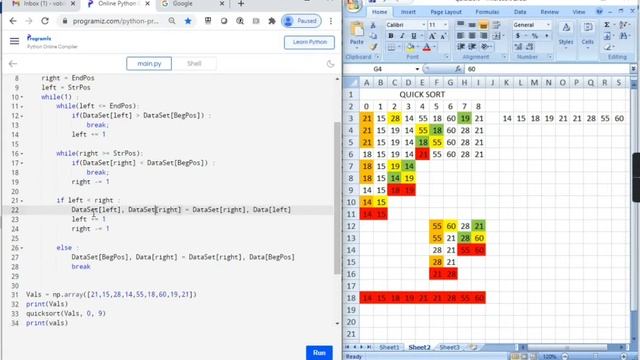Click the Merge and Center icon
Viewport: 640px width, 360px height.
496,36
